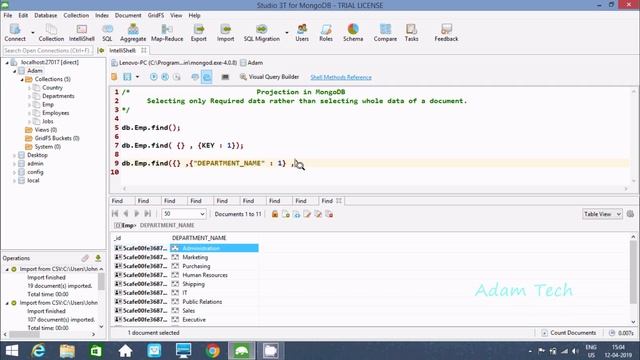Open the Aggregate editor
The height and width of the screenshot is (360, 640).
[133, 32]
